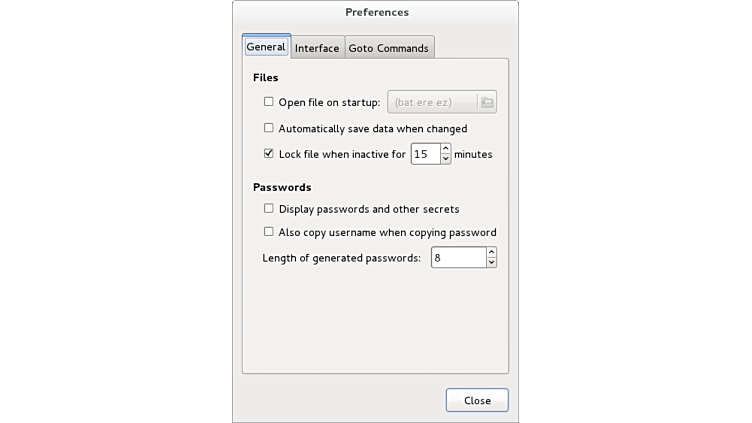Select the General tab
Screen dimensions: 752x423
point(266,47)
